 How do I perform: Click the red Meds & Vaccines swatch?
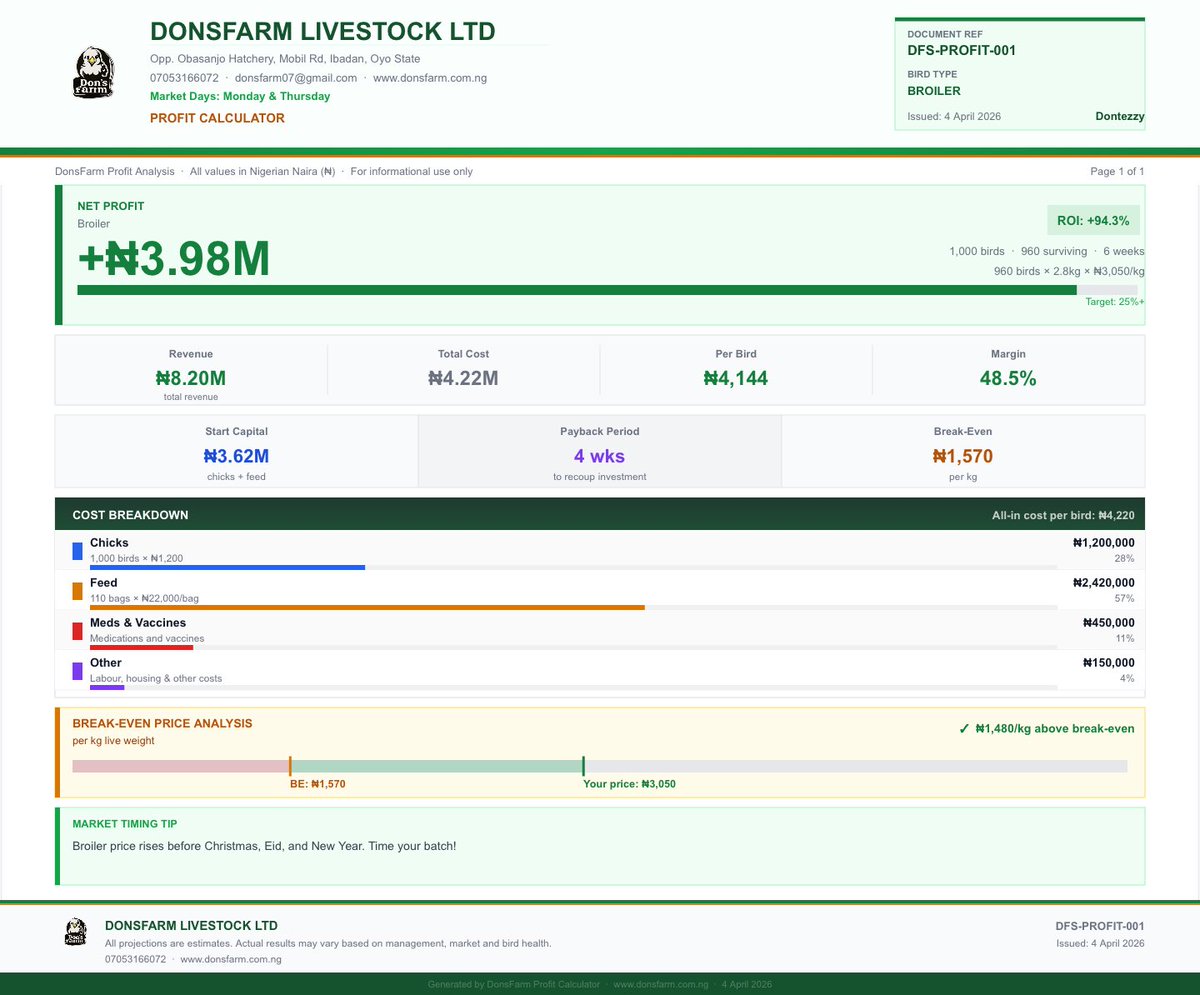[x=77, y=631]
